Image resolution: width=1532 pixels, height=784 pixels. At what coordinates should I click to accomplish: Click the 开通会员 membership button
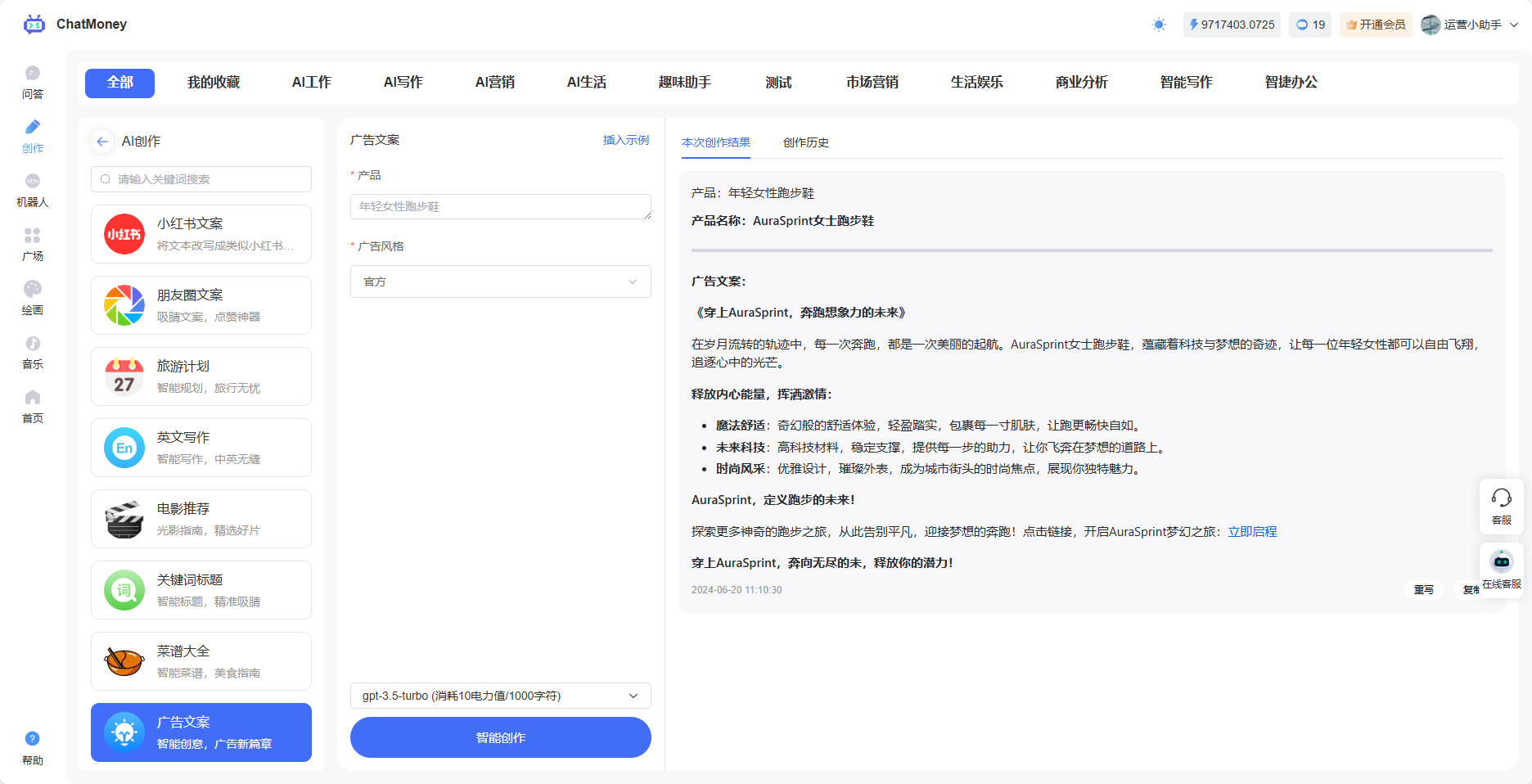pos(1376,25)
